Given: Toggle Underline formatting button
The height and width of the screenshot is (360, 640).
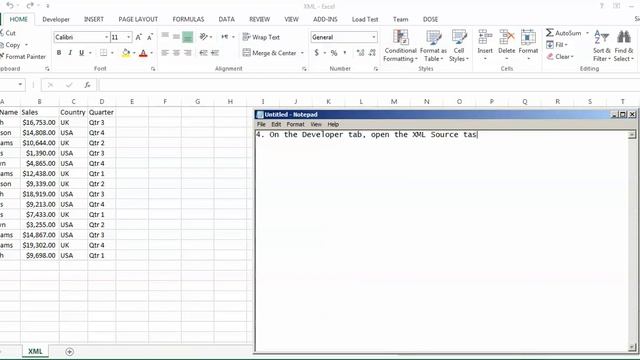Looking at the screenshot, I should (x=81, y=53).
